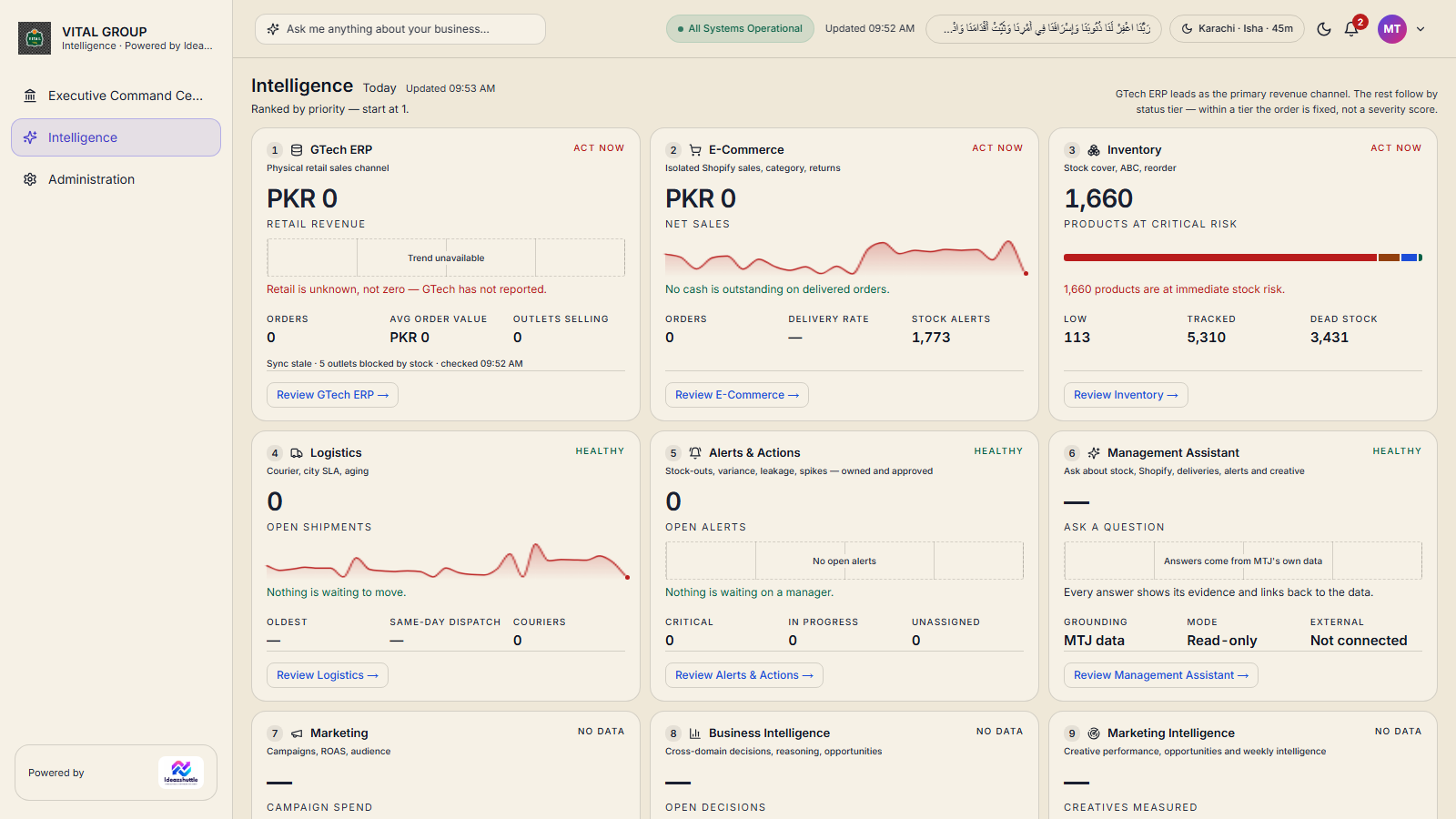Open notifications bell icon

coord(1351,29)
